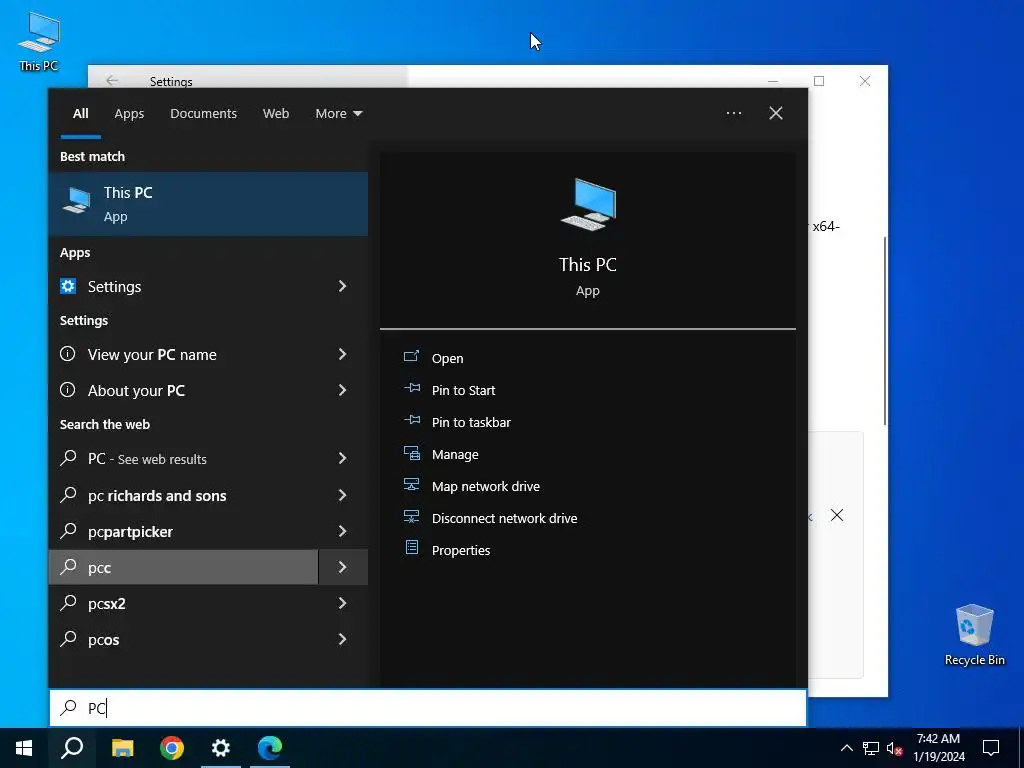Image resolution: width=1024 pixels, height=768 pixels.
Task: Choose Open in the This PC actions
Action: click(447, 358)
